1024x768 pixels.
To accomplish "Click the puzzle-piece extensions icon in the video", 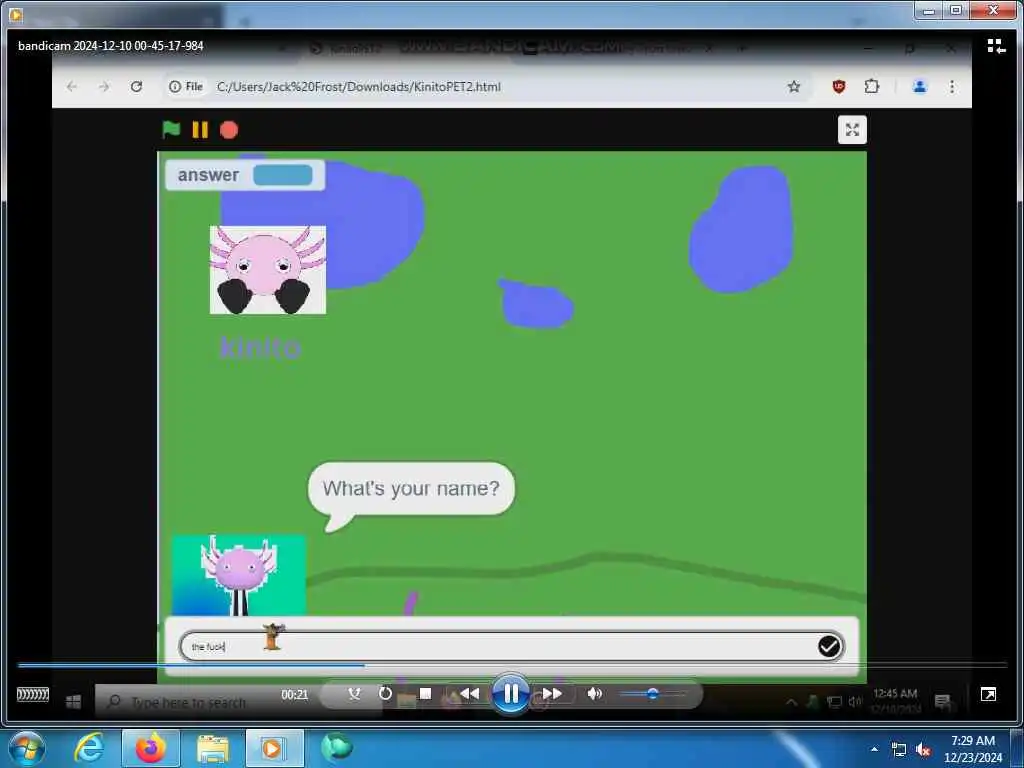I will tap(872, 86).
